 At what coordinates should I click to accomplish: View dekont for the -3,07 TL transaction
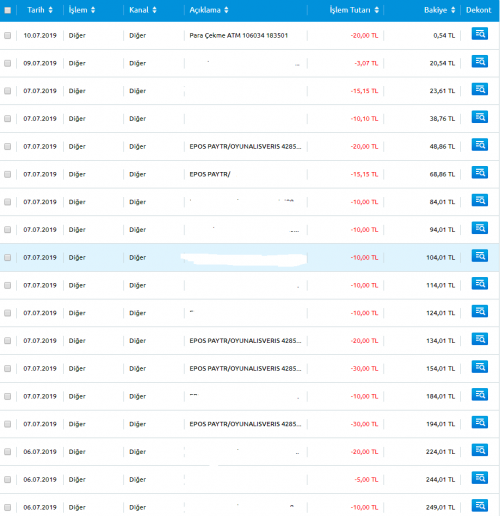[480, 61]
